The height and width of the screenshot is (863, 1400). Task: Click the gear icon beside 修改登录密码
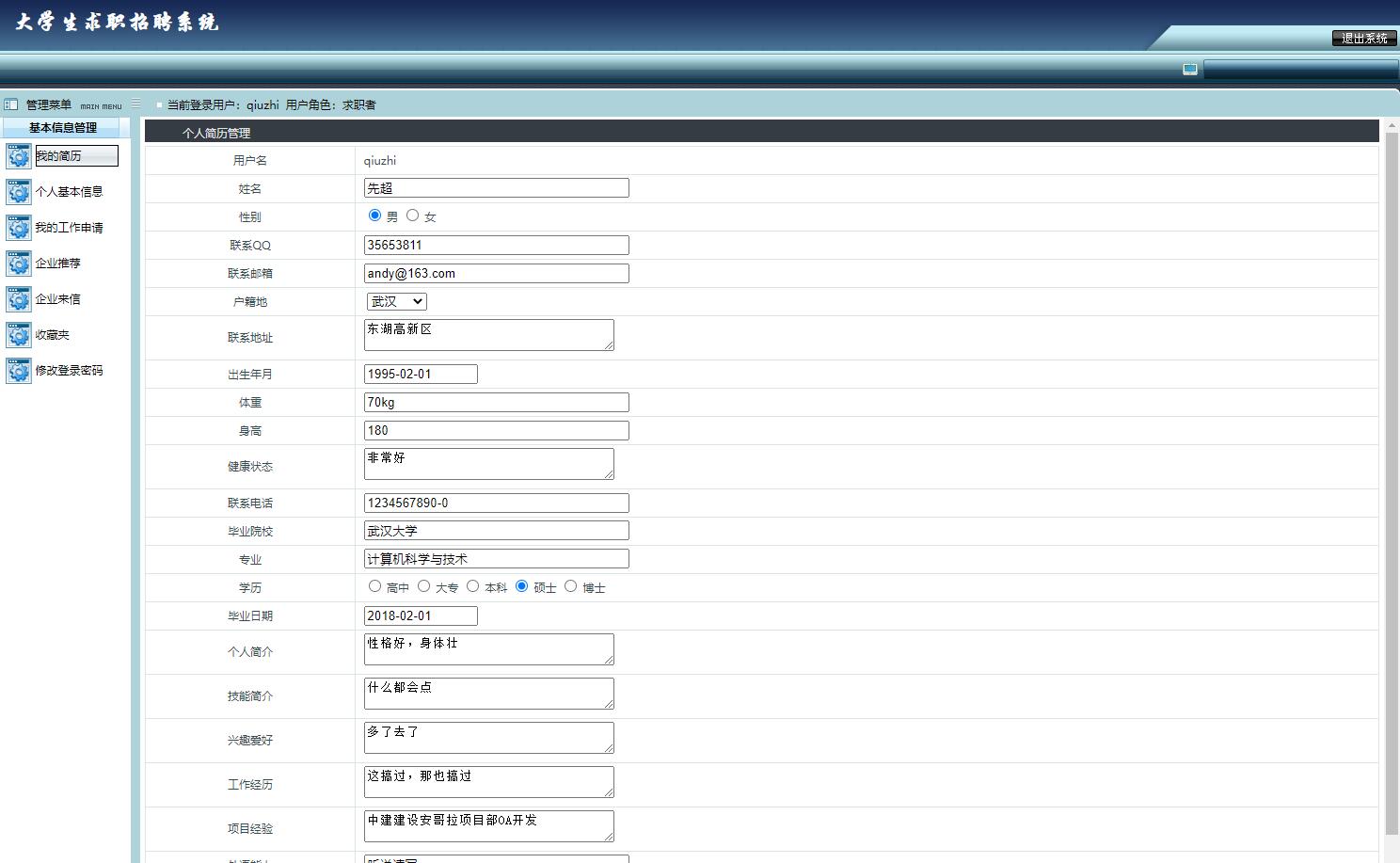click(19, 371)
